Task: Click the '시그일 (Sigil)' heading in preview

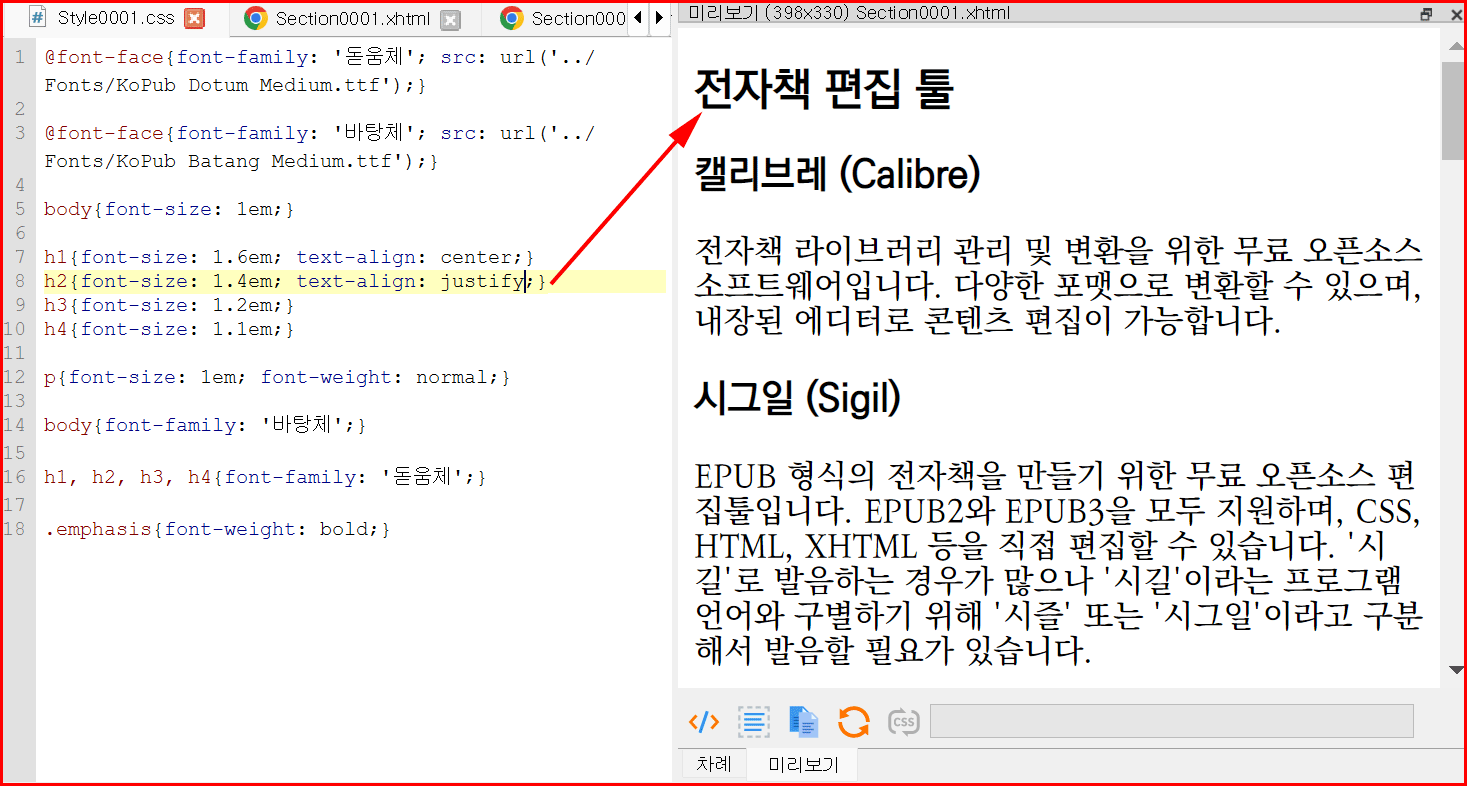Action: click(797, 399)
